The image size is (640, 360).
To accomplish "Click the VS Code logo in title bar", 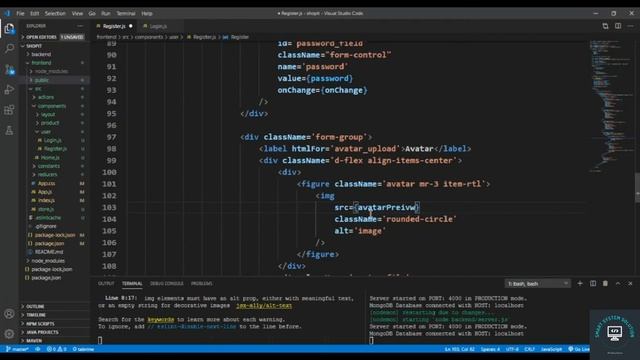I will 7,13.
